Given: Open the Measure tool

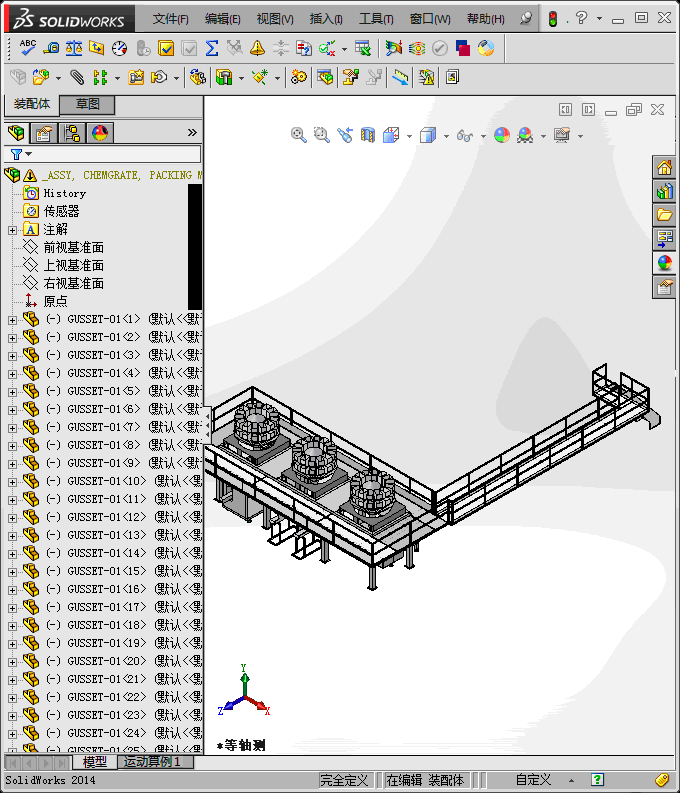Looking at the screenshot, I should [x=51, y=48].
